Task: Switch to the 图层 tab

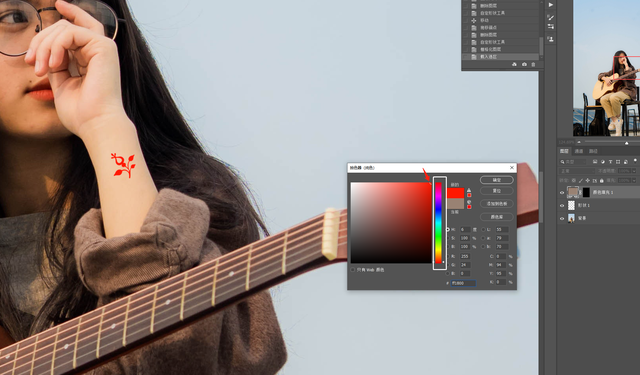Action: [x=564, y=151]
